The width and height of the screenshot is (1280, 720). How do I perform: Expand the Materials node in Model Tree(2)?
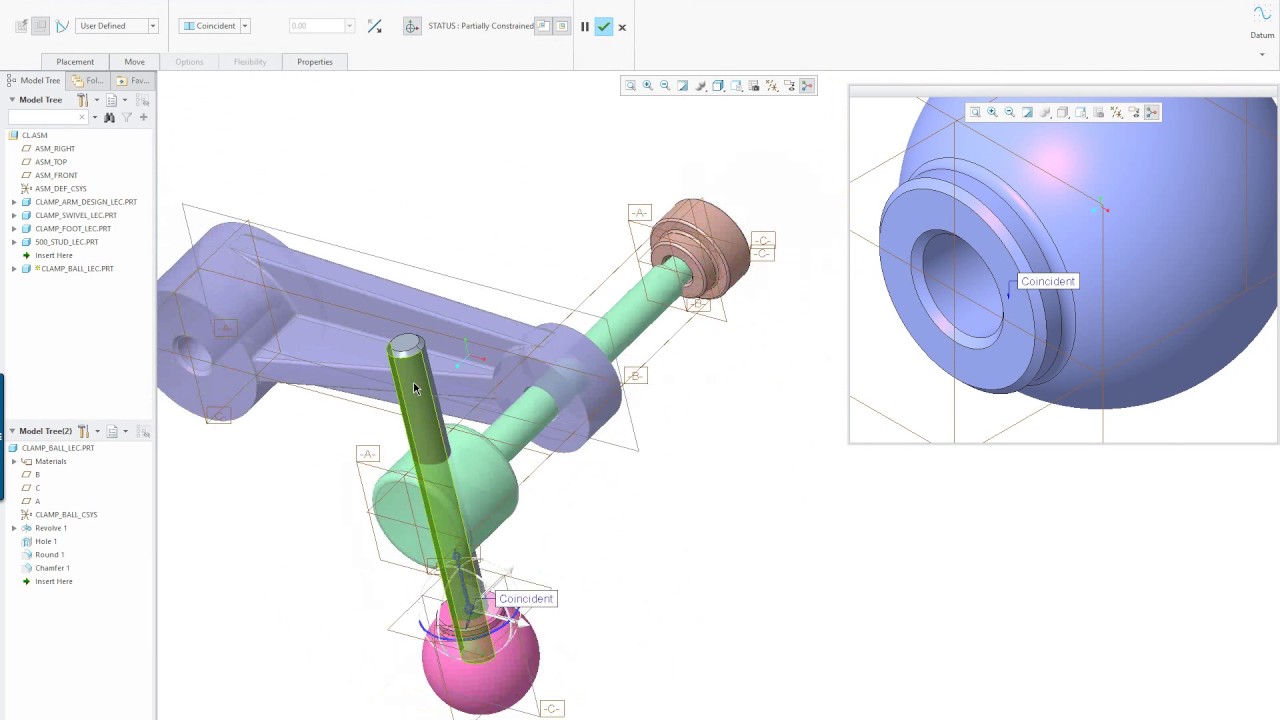pyautogui.click(x=14, y=461)
